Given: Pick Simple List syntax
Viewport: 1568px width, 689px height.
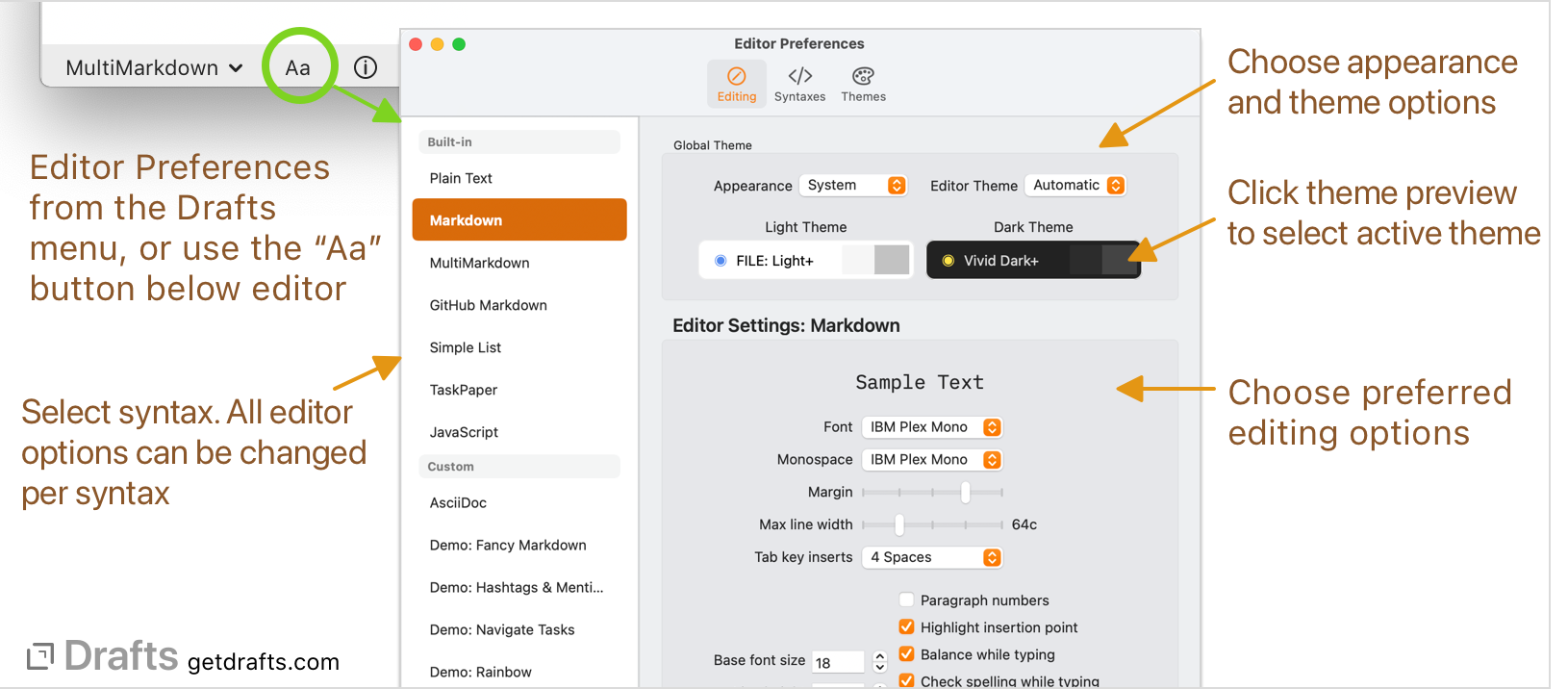Looking at the screenshot, I should 519,347.
